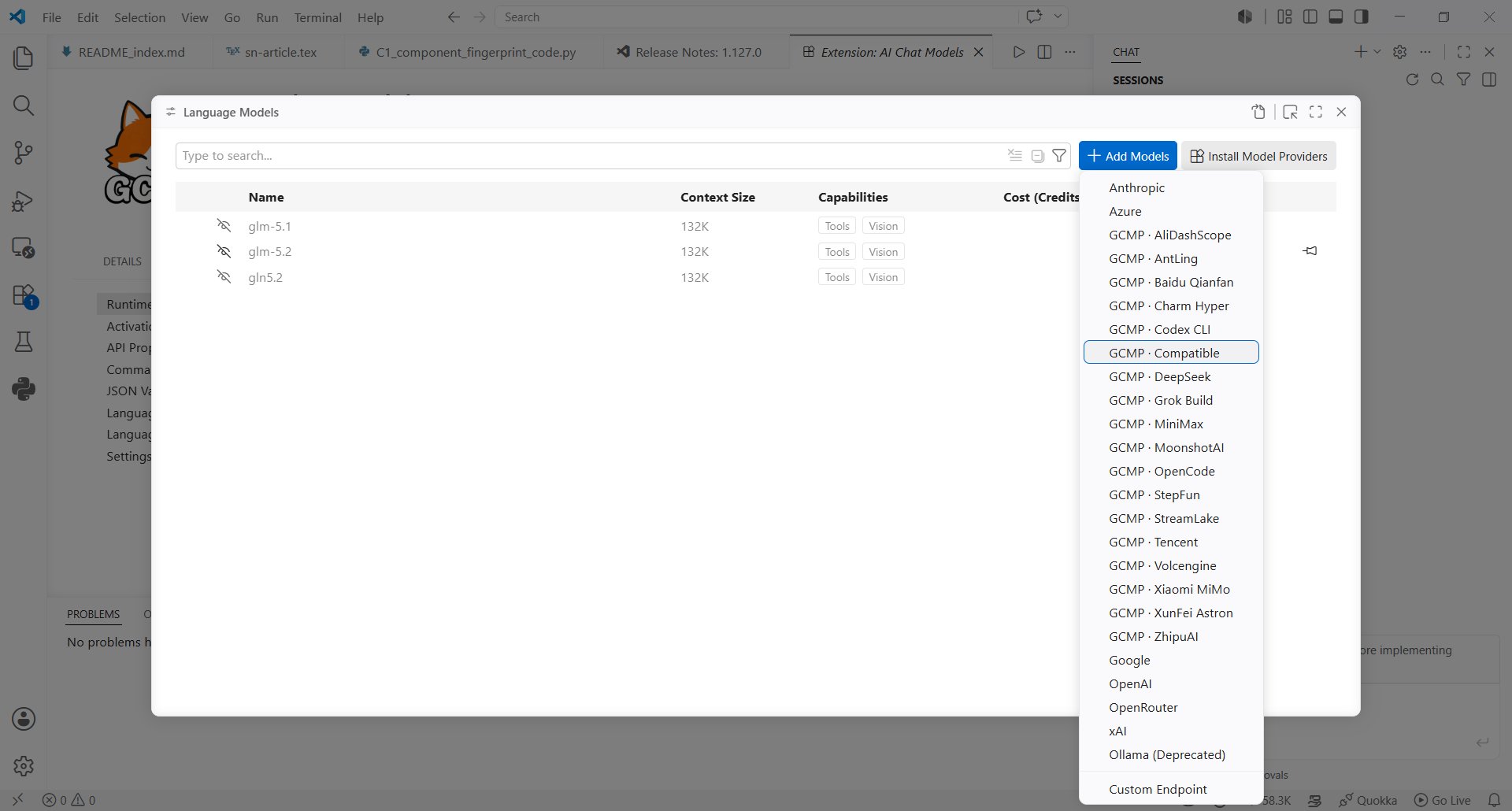Open the Search view in the activity bar

pos(24,106)
